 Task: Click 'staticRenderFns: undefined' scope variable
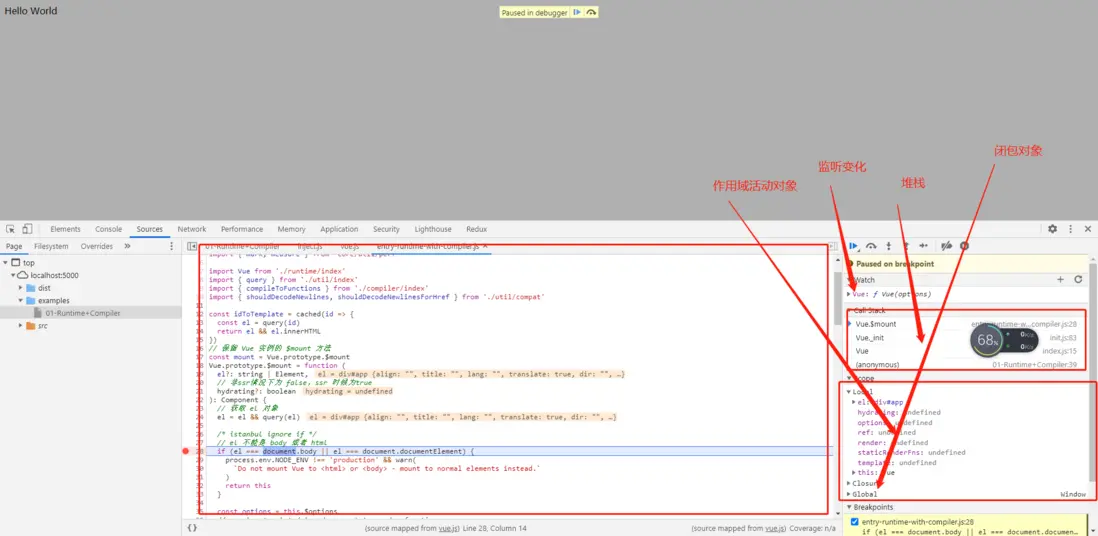[x=911, y=453]
